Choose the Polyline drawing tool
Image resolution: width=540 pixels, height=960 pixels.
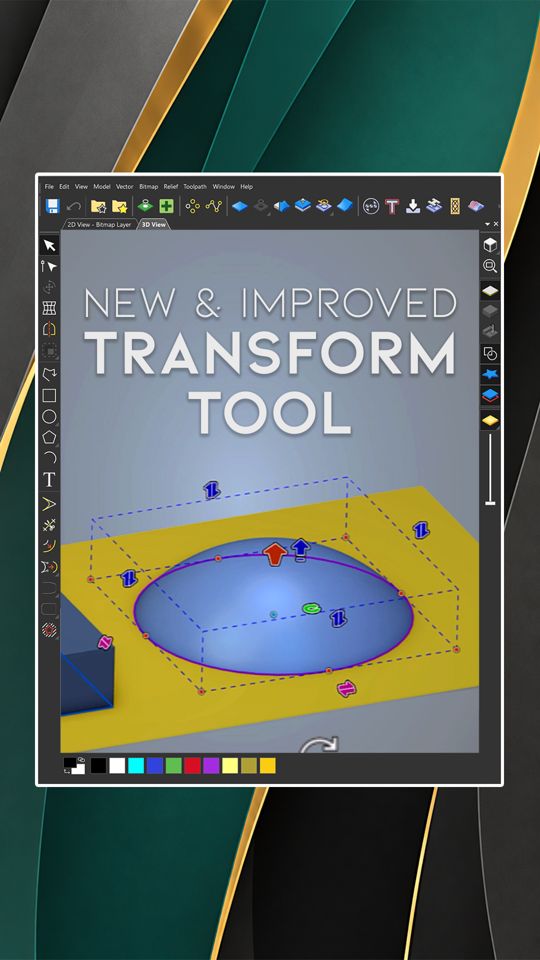49,373
